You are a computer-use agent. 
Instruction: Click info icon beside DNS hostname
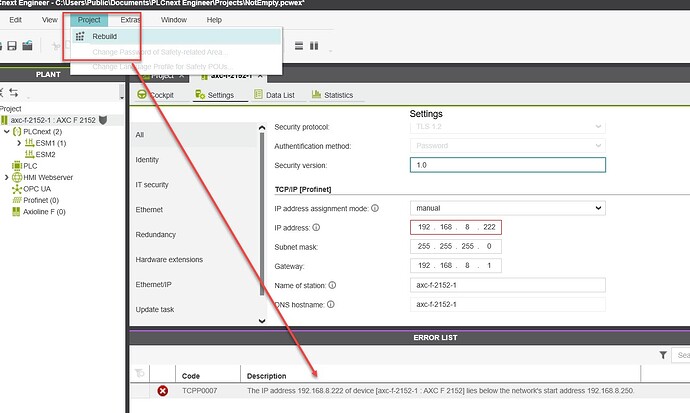click(x=330, y=304)
